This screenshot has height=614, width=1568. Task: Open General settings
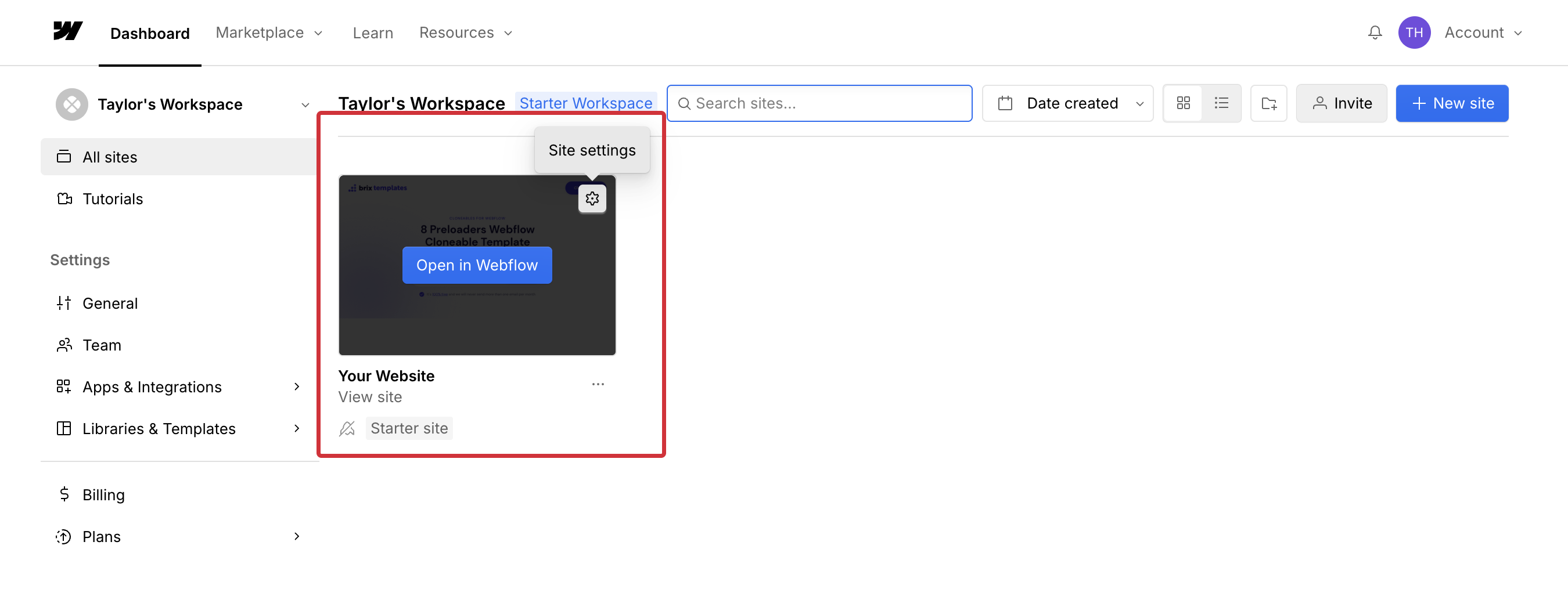[179, 303]
